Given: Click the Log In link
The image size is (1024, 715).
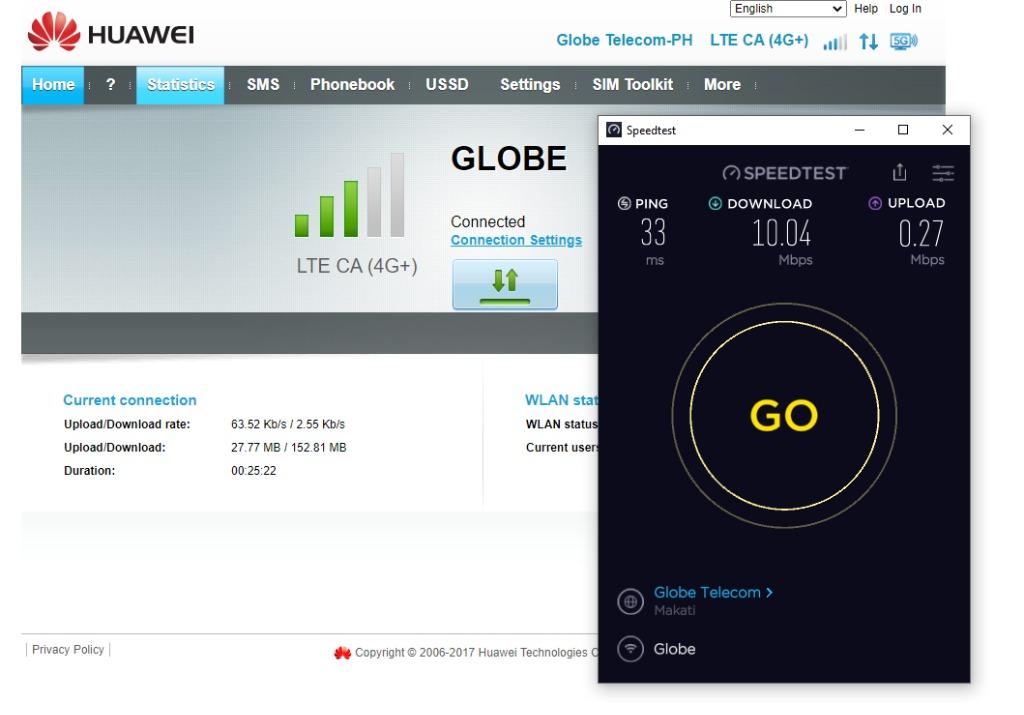Looking at the screenshot, I should [x=905, y=9].
